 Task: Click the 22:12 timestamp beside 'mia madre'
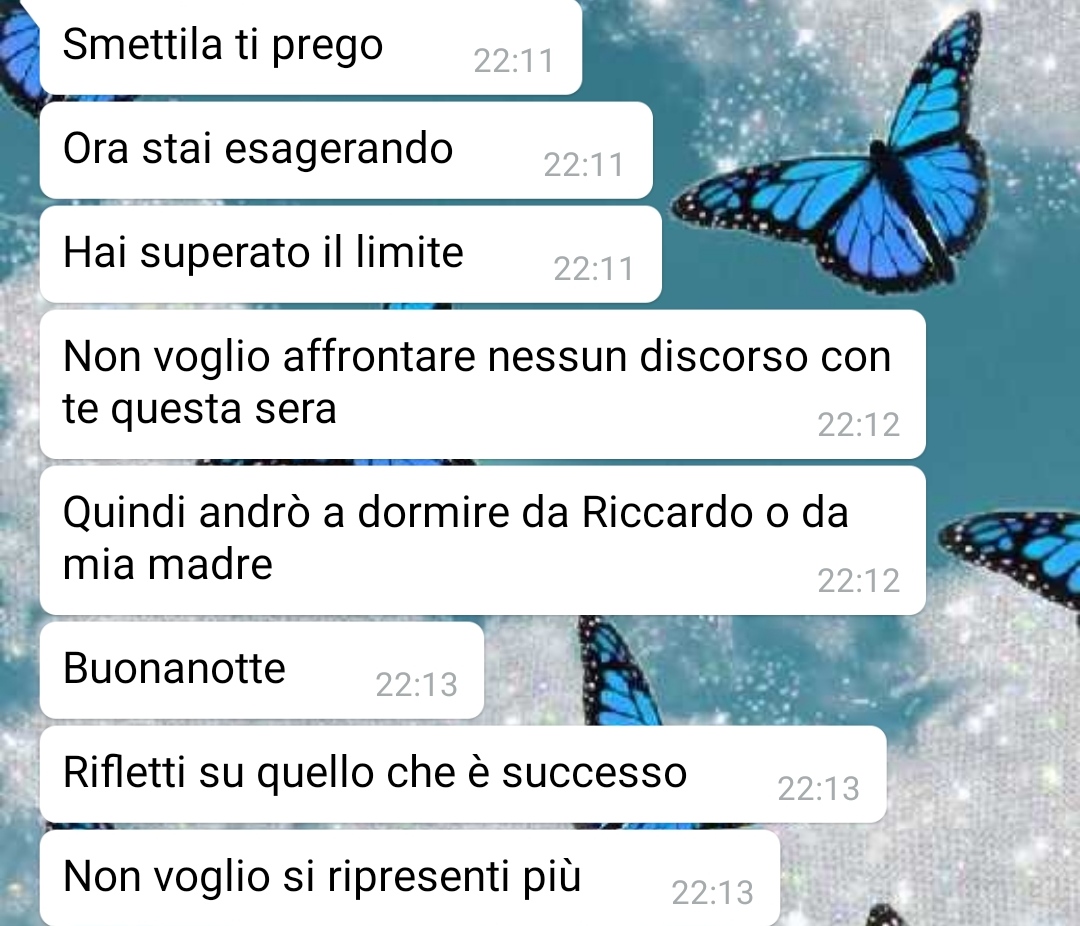click(858, 582)
